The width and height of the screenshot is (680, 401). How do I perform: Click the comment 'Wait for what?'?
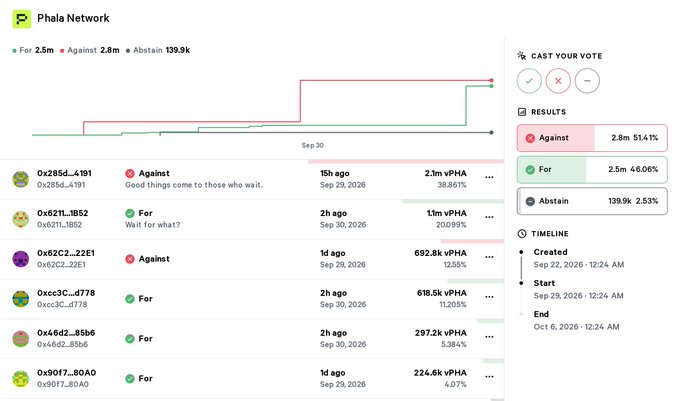coord(153,225)
